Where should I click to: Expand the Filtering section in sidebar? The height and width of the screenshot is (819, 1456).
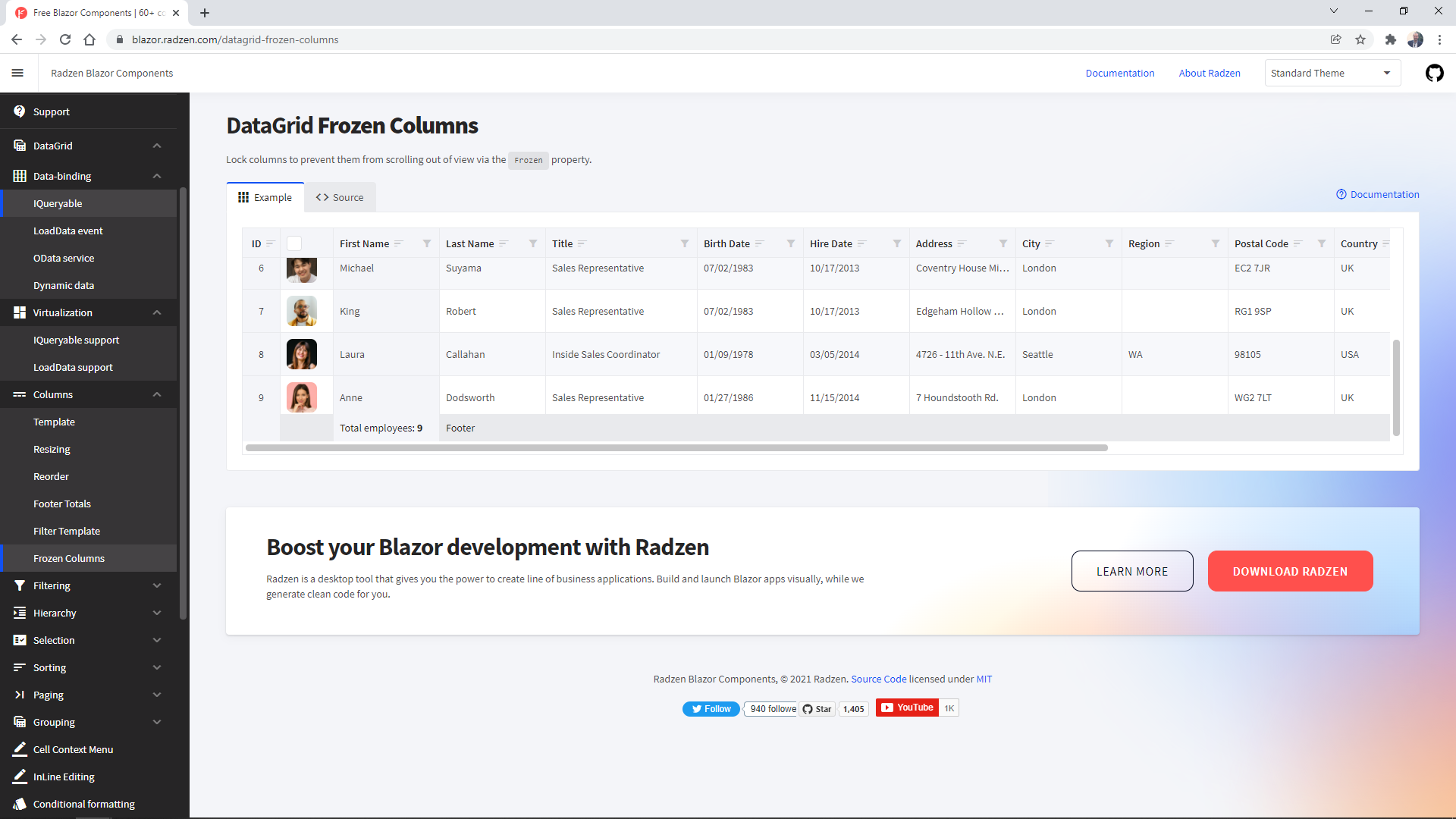[x=157, y=585]
